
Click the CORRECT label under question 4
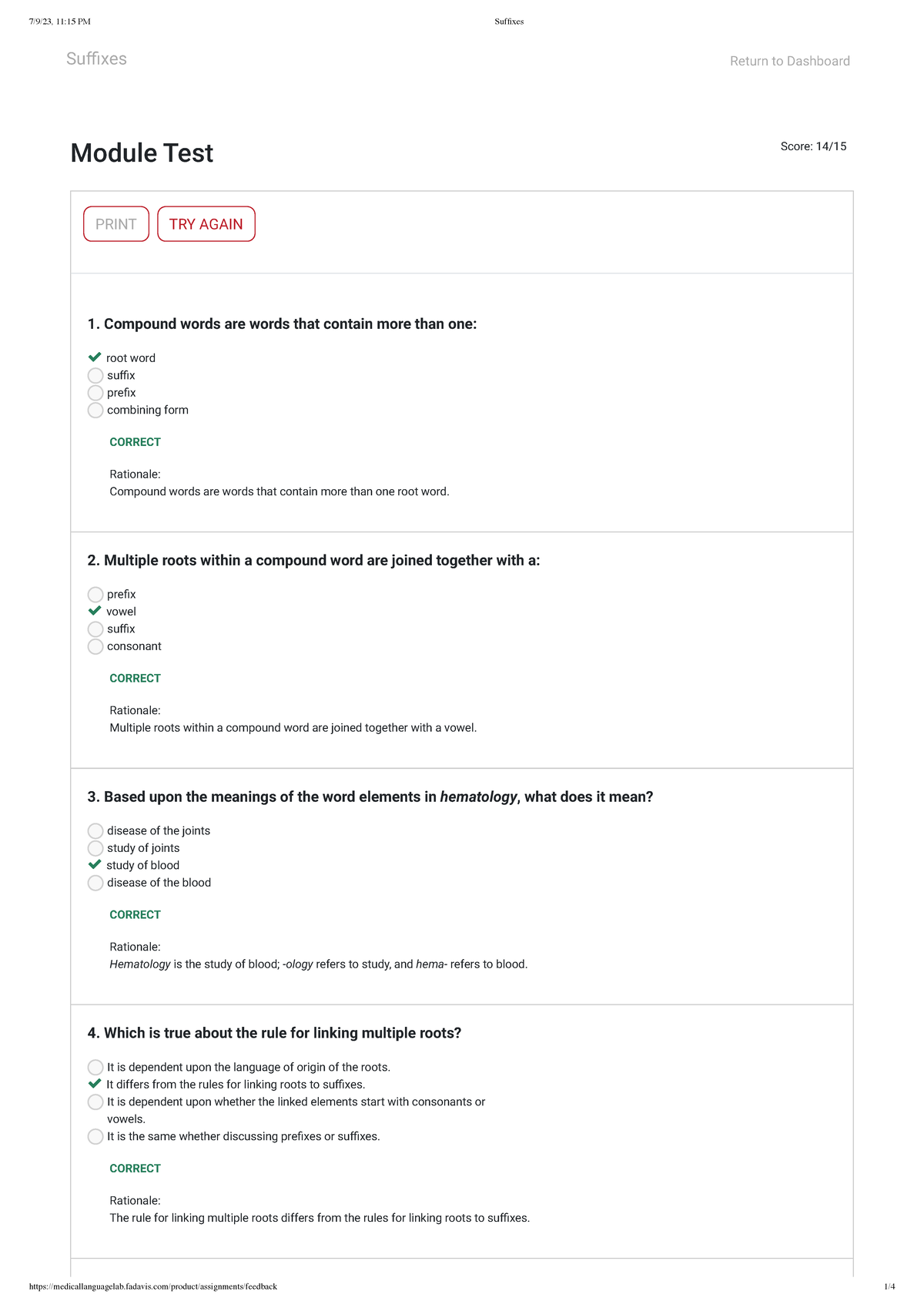pyautogui.click(x=135, y=1168)
